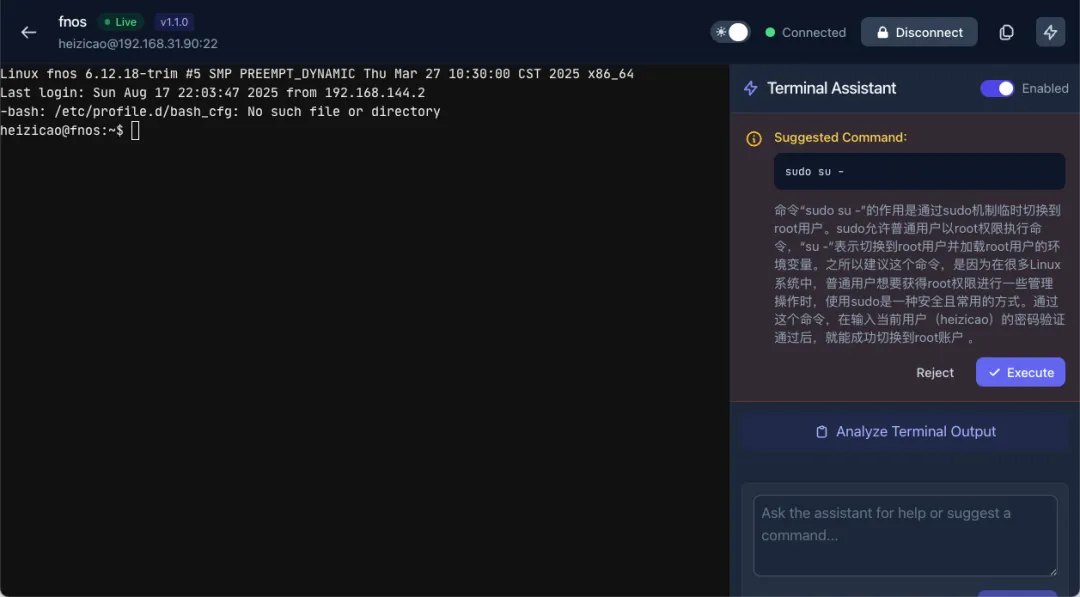Click the v1.1.0 version badge
Screen dimensions: 1080x597
click(174, 22)
